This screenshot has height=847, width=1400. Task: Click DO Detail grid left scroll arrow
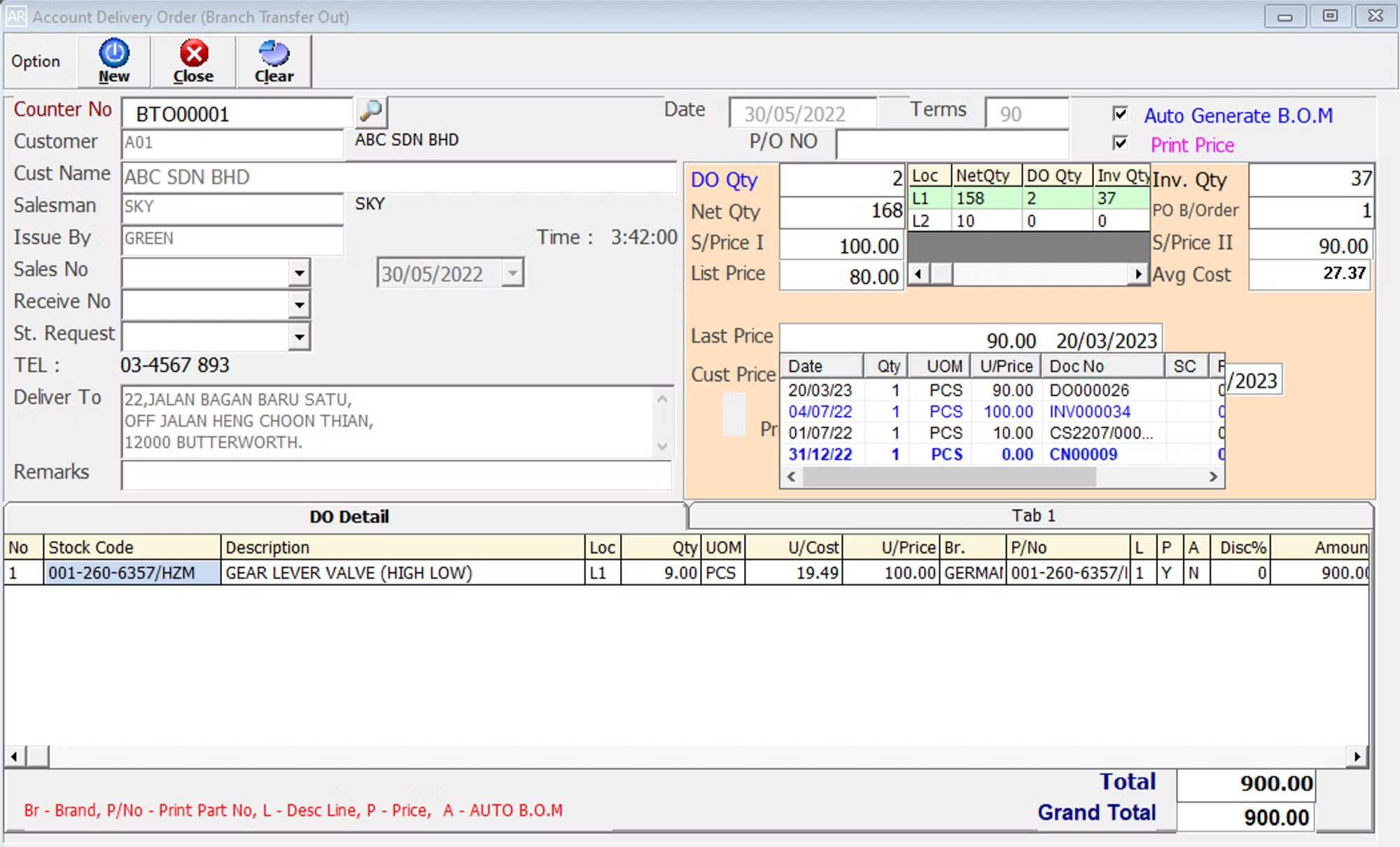click(x=14, y=756)
